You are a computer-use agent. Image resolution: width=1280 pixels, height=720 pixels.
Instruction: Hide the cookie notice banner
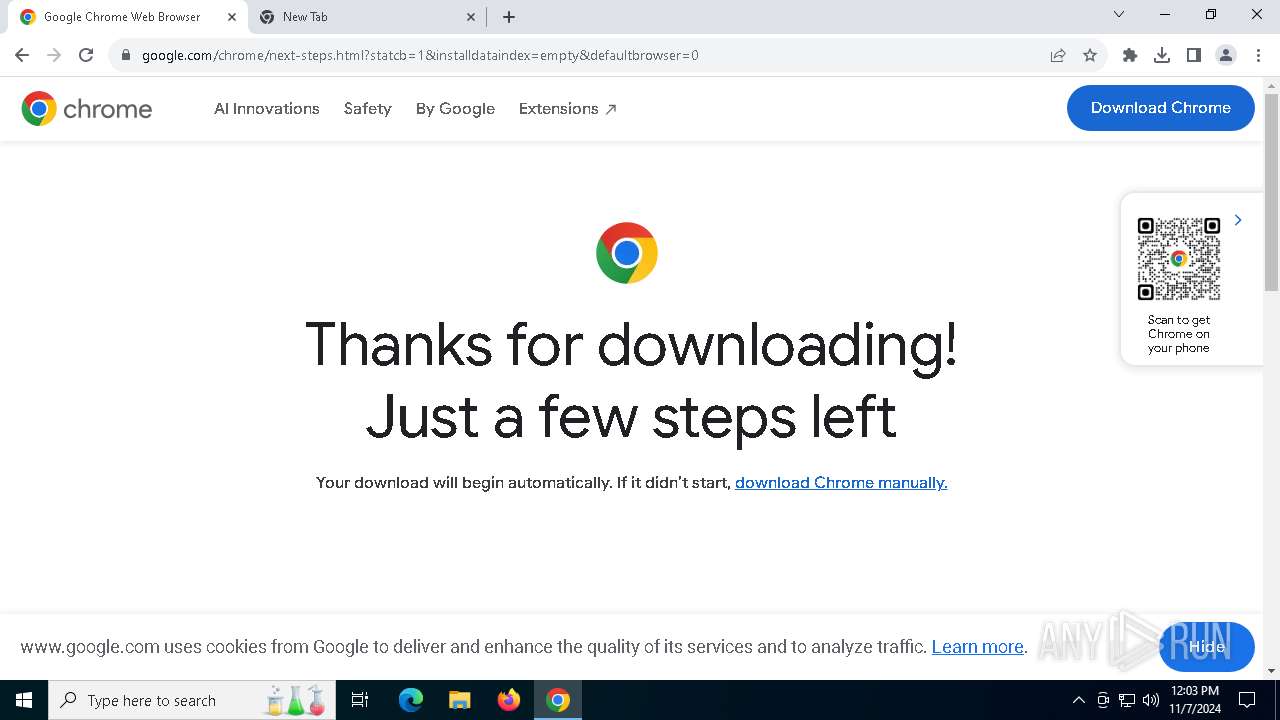pyautogui.click(x=1206, y=646)
